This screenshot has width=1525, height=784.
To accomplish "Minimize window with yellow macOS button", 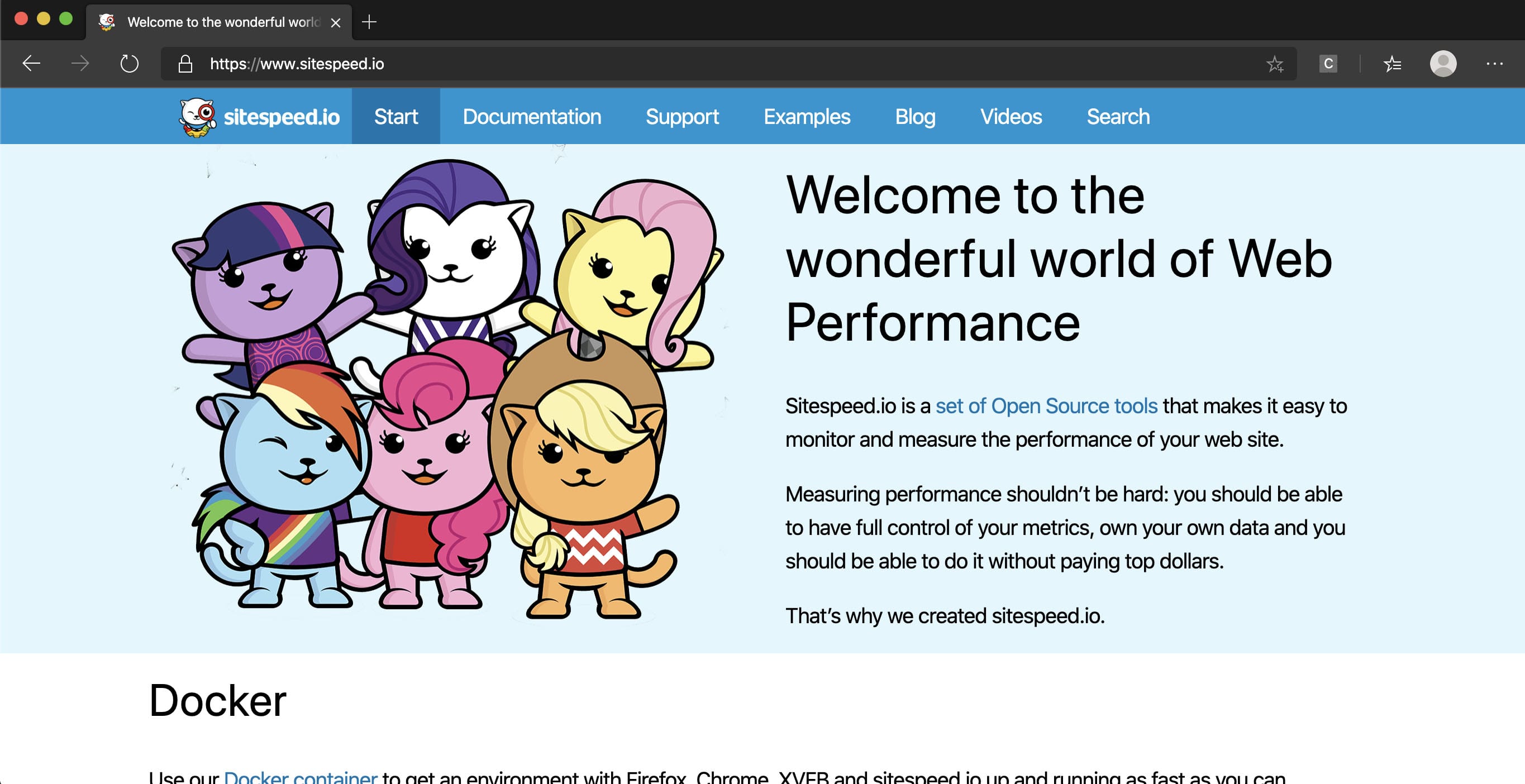I will point(44,18).
